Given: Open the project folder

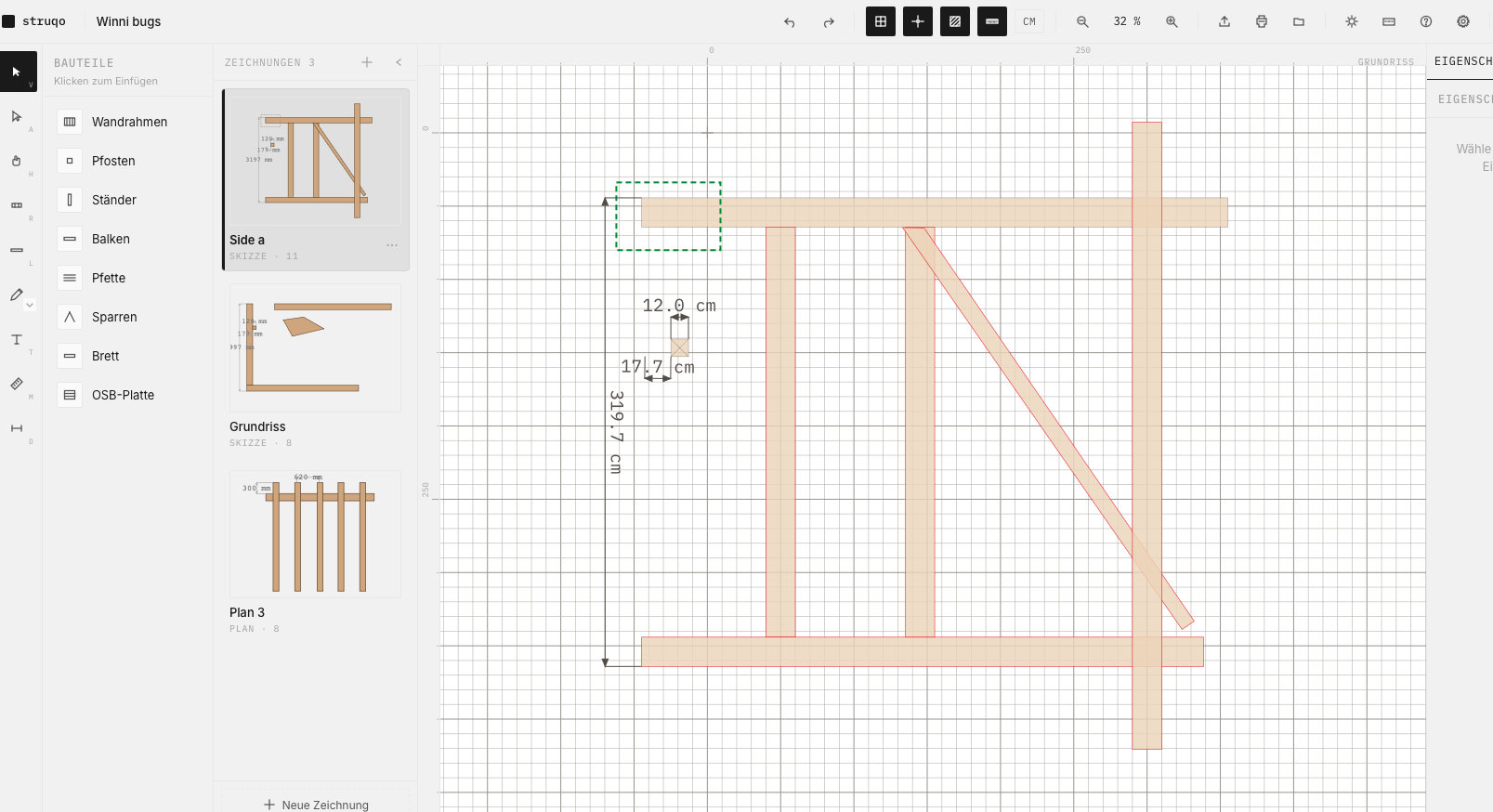Looking at the screenshot, I should click(1299, 21).
